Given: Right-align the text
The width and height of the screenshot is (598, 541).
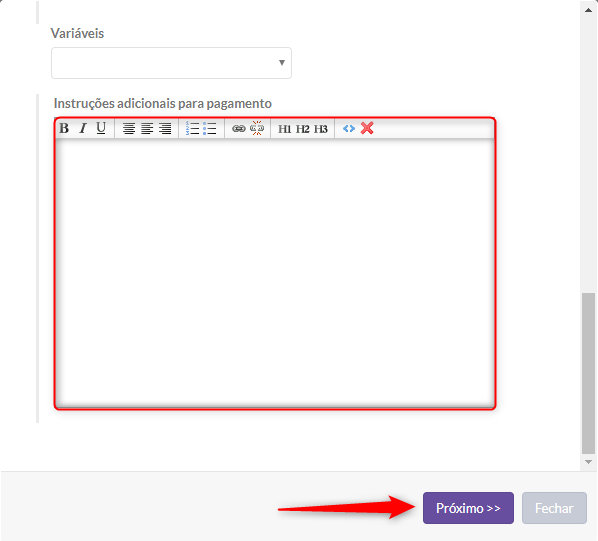Looking at the screenshot, I should tap(165, 128).
